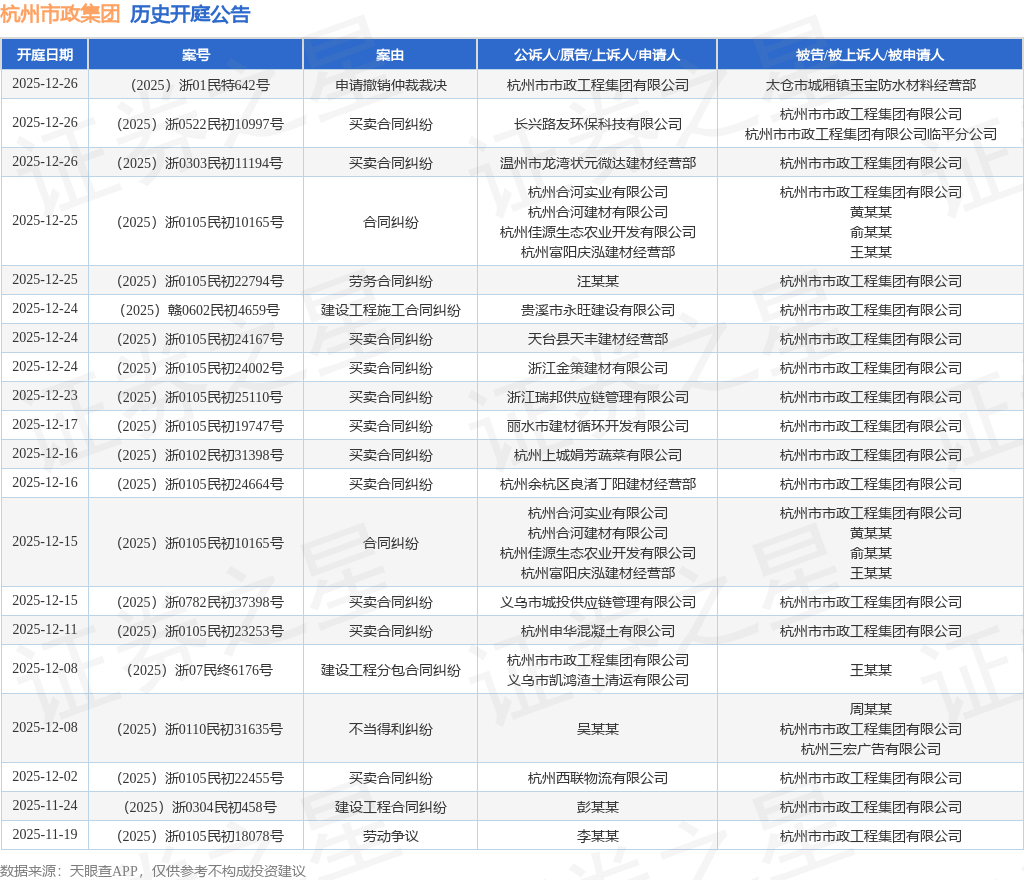Click the date 2025-11-24
The width and height of the screenshot is (1024, 880).
[x=44, y=806]
